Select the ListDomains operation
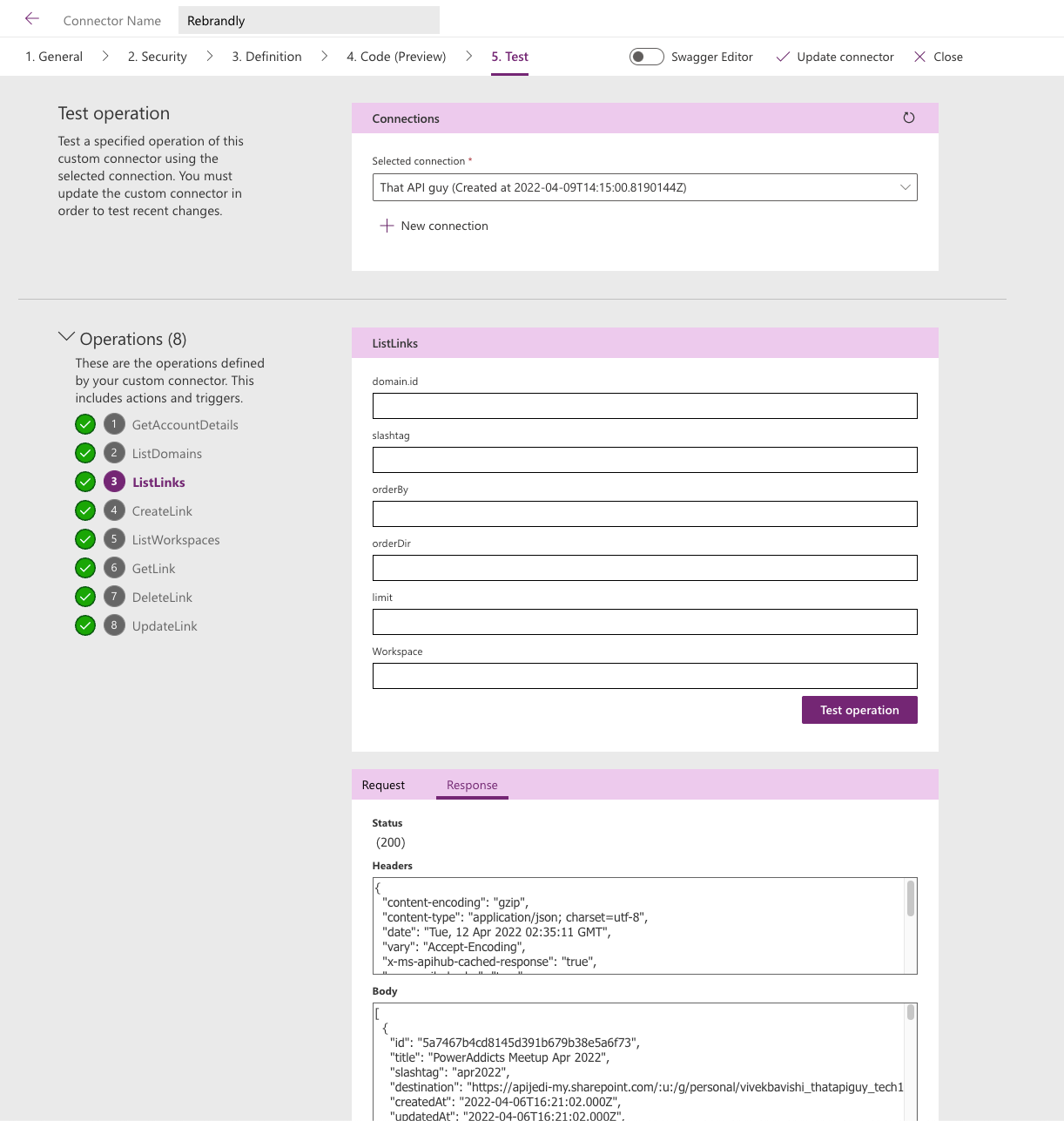 [x=167, y=454]
